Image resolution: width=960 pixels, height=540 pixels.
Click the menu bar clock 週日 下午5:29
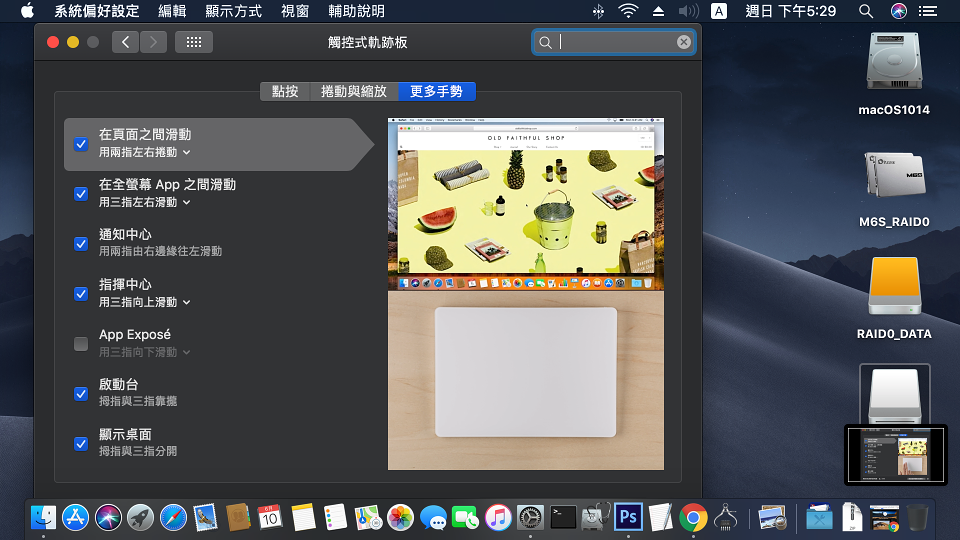point(790,11)
